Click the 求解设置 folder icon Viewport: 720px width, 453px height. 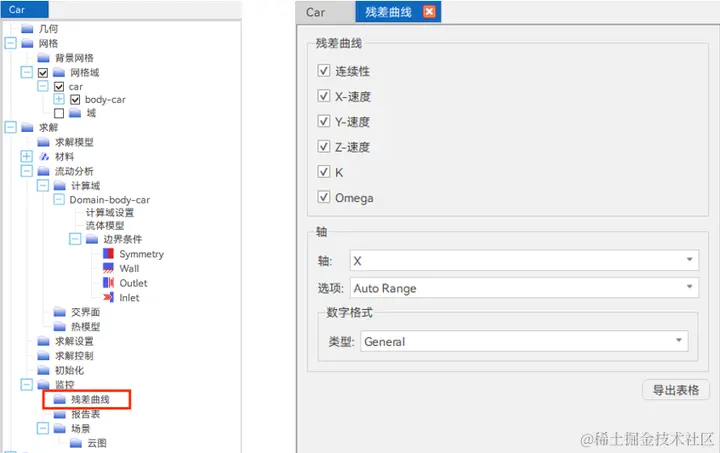[x=44, y=341]
